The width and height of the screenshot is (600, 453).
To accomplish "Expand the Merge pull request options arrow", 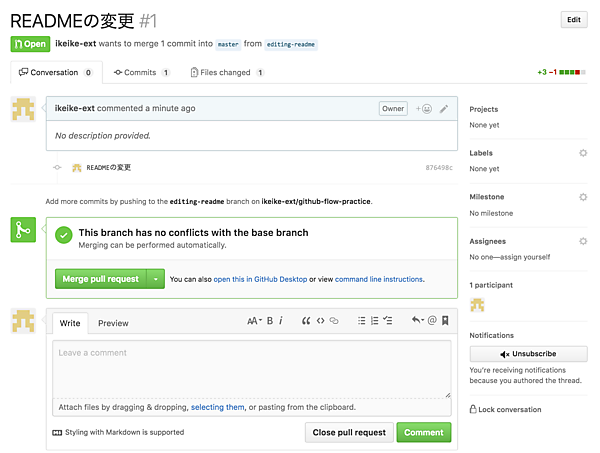I will click(156, 279).
